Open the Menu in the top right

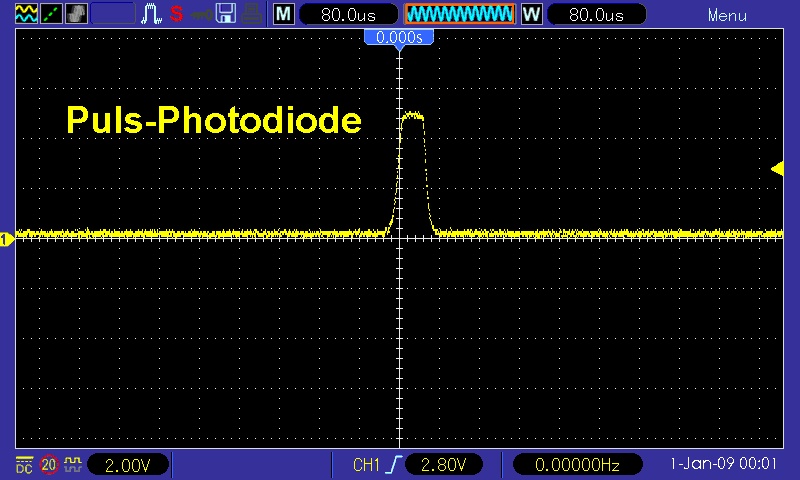click(x=727, y=16)
